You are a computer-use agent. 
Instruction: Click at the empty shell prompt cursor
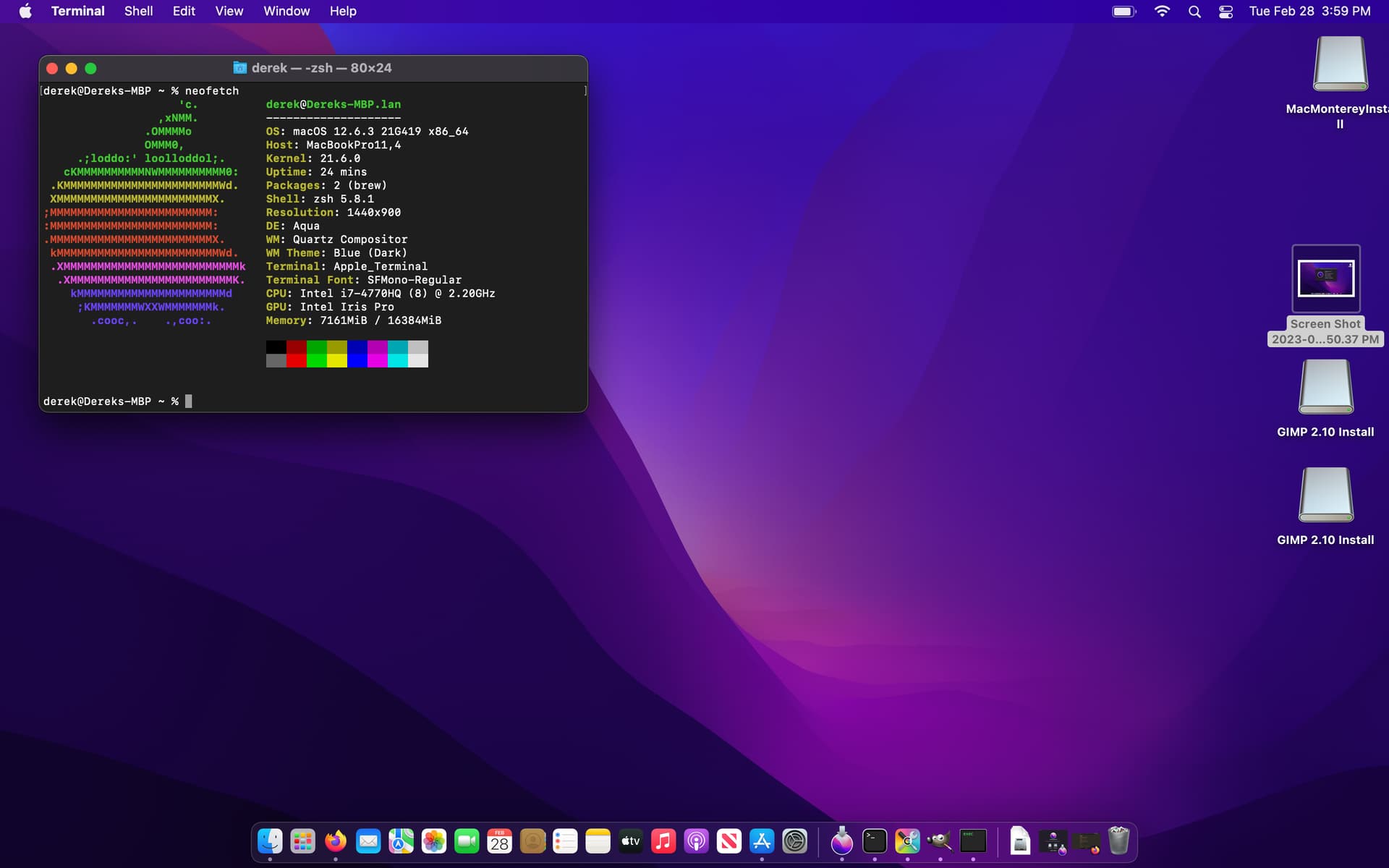(189, 401)
